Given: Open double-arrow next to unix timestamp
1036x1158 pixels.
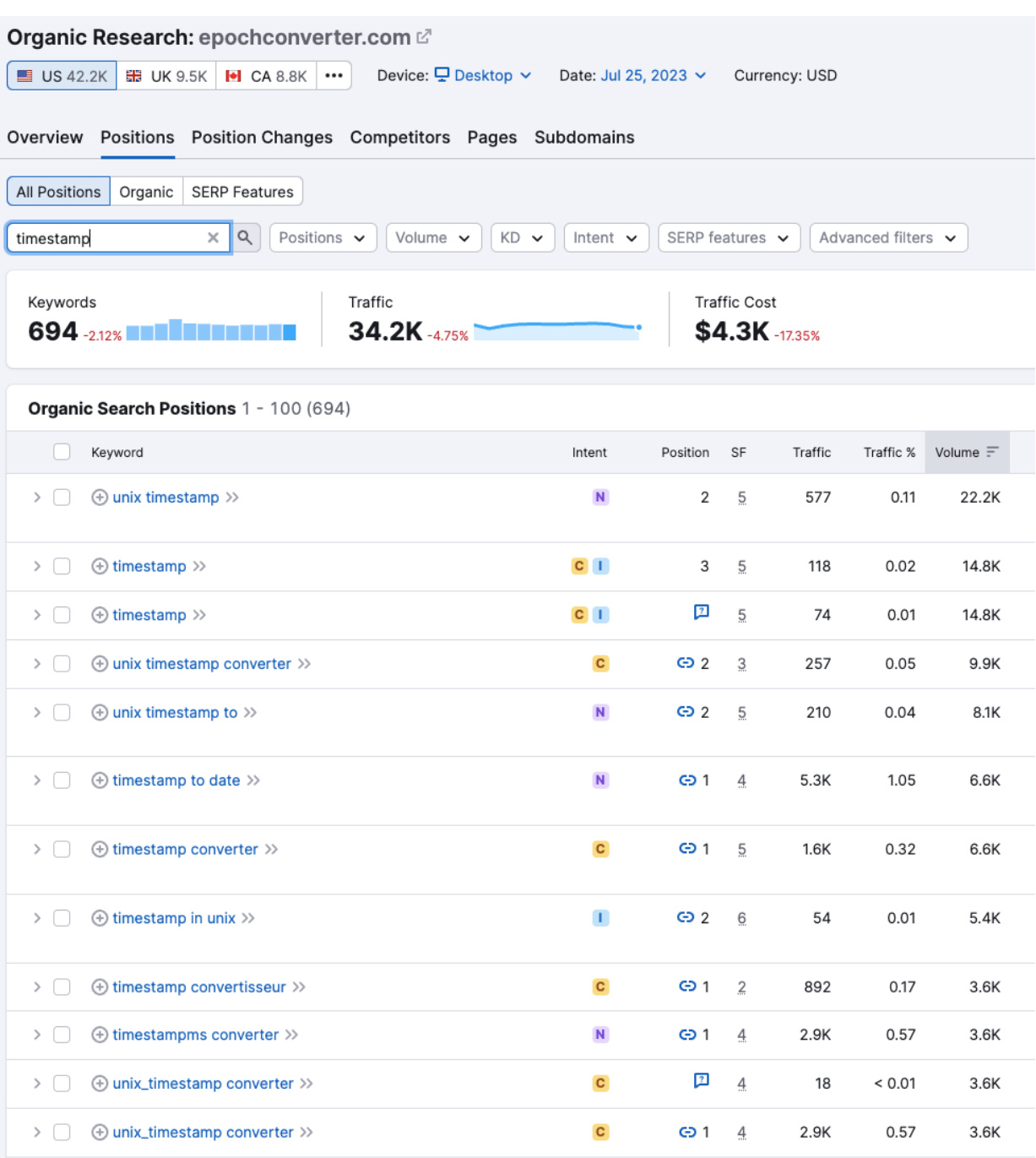Looking at the screenshot, I should (x=232, y=497).
